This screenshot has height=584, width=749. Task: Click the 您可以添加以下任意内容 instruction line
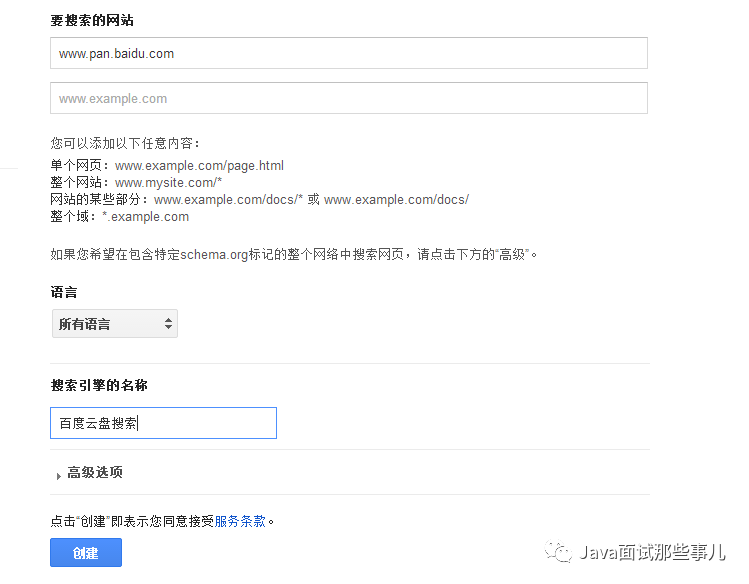(125, 144)
